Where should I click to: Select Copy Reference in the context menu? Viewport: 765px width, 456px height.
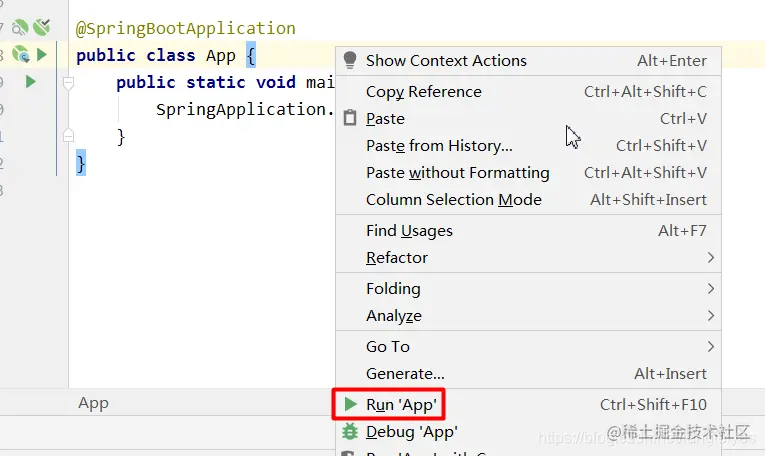point(528,92)
